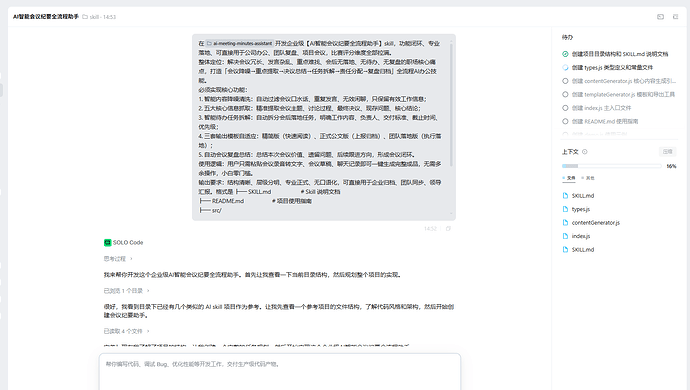Click the contentGenerator.js file icon

click(x=565, y=223)
